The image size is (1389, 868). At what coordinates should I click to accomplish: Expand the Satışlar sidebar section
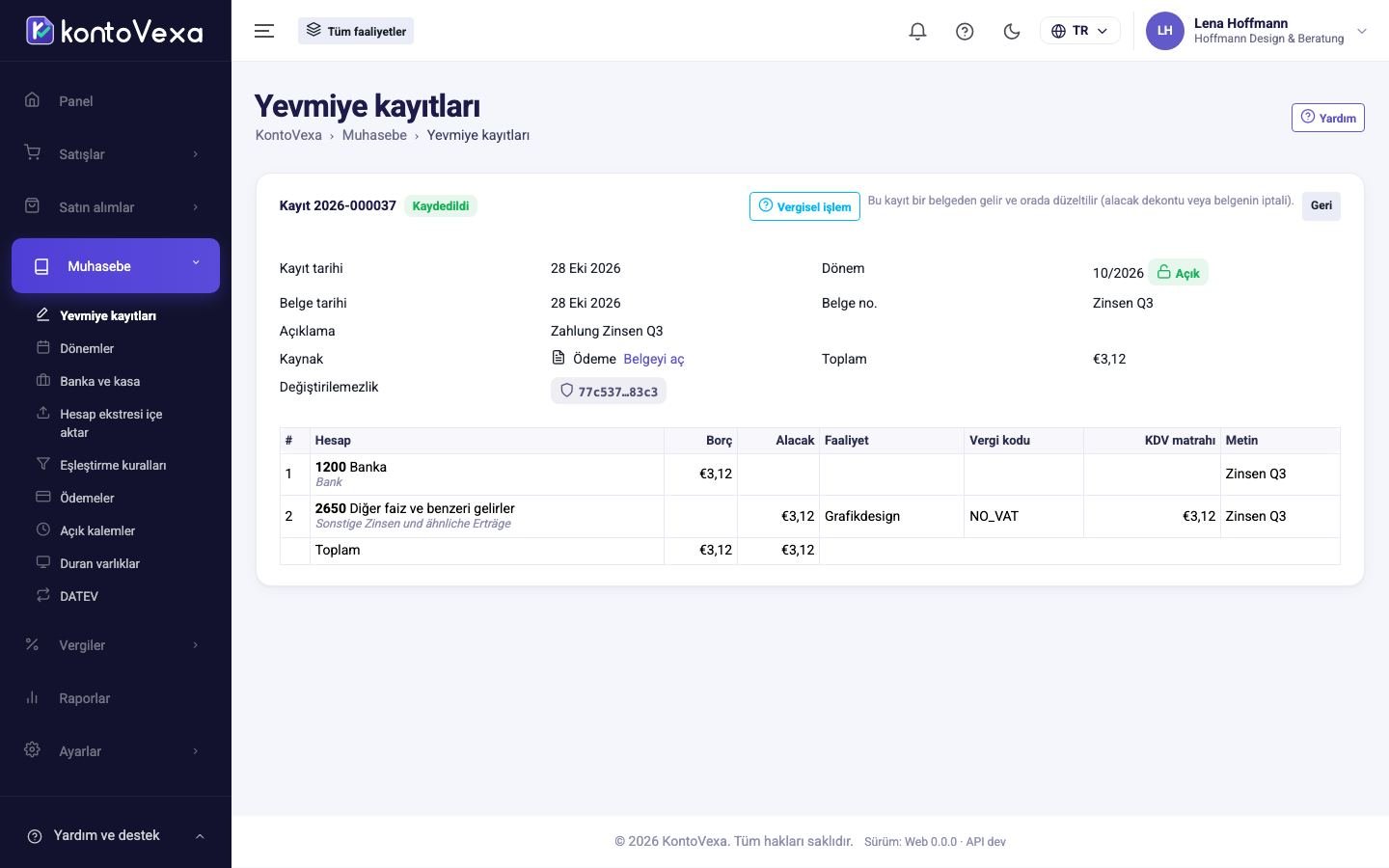point(116,153)
